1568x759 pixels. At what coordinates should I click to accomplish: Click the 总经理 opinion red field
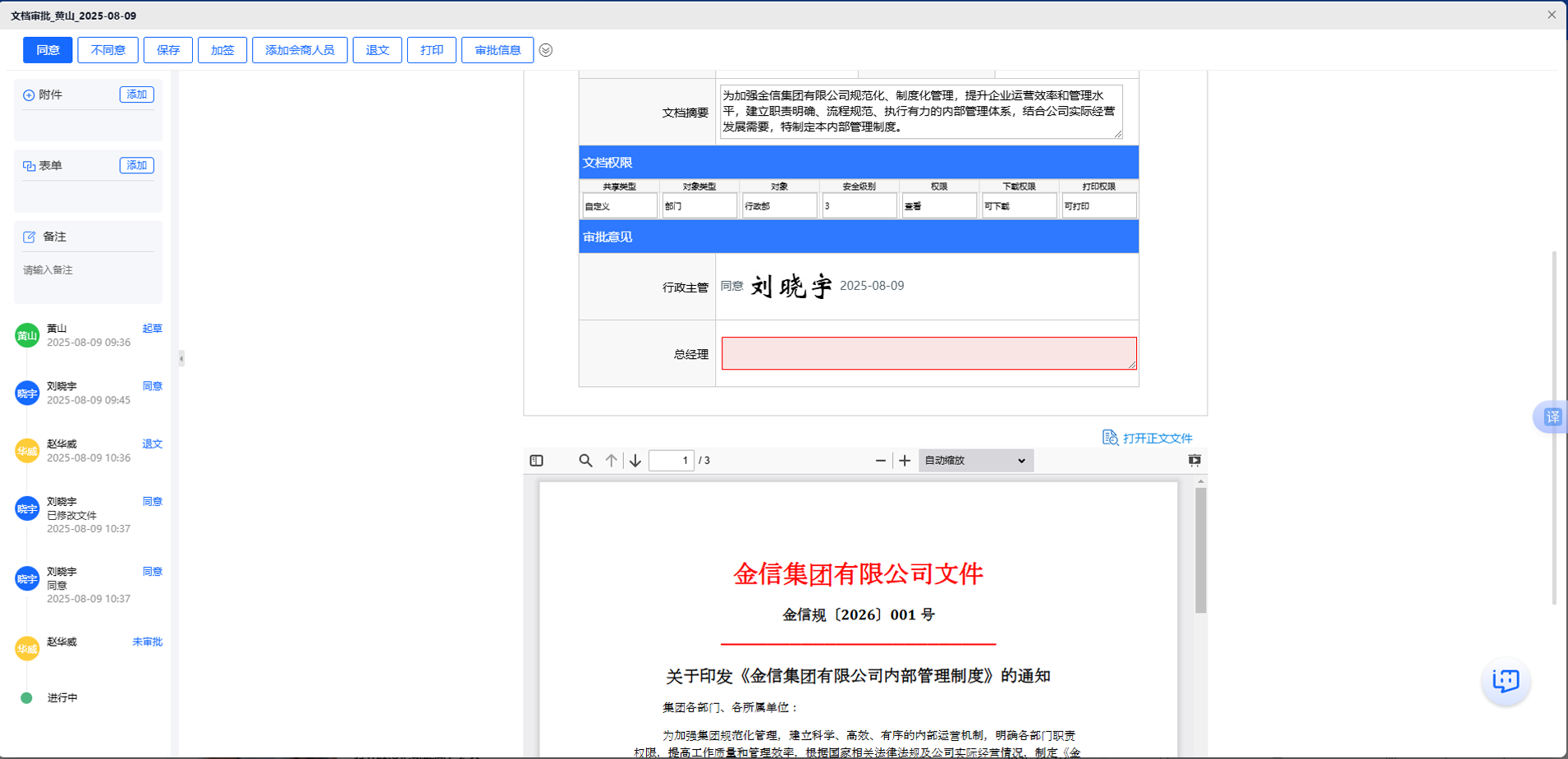pos(929,353)
